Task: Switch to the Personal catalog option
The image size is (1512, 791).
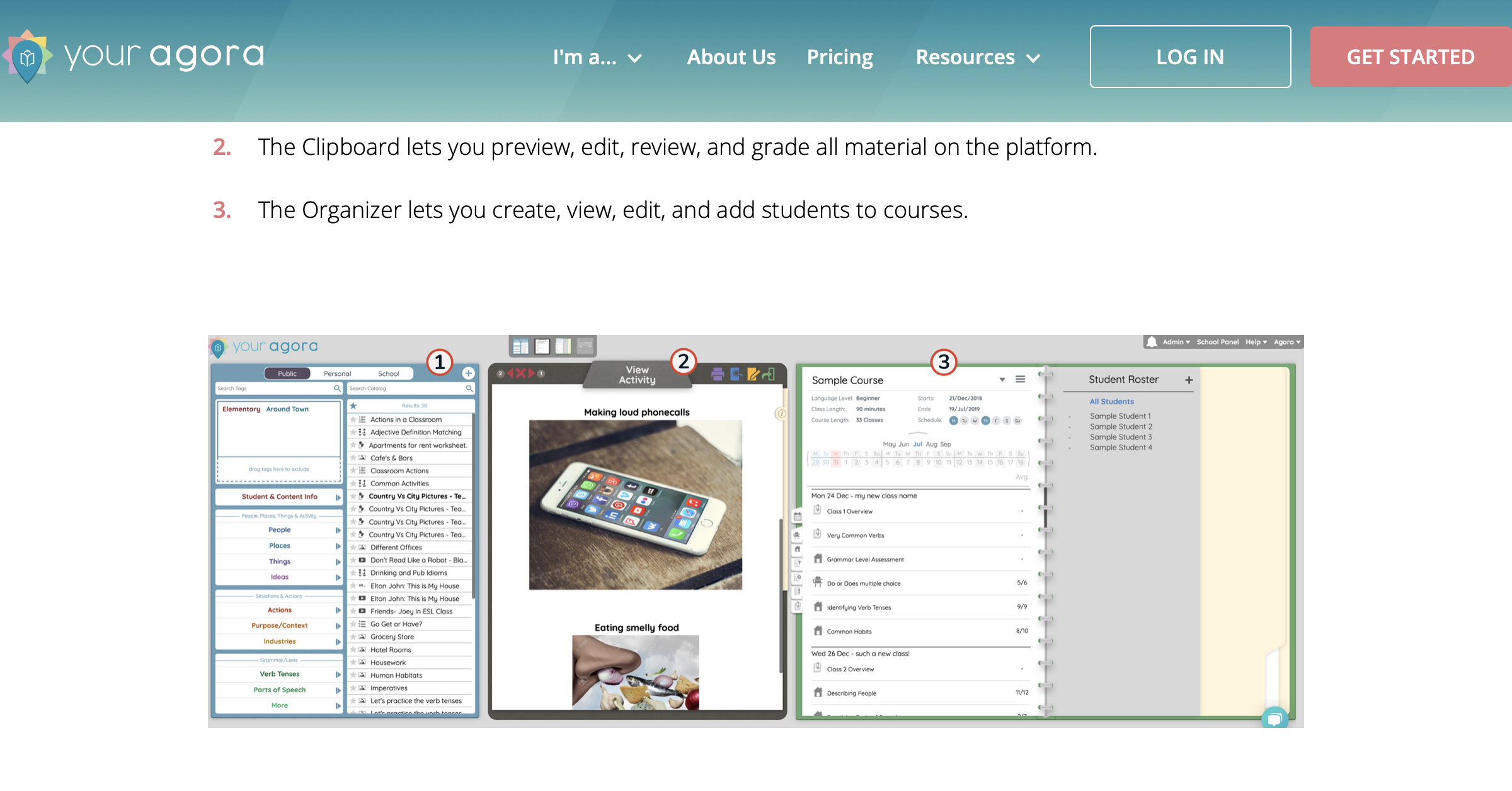Action: pos(337,373)
